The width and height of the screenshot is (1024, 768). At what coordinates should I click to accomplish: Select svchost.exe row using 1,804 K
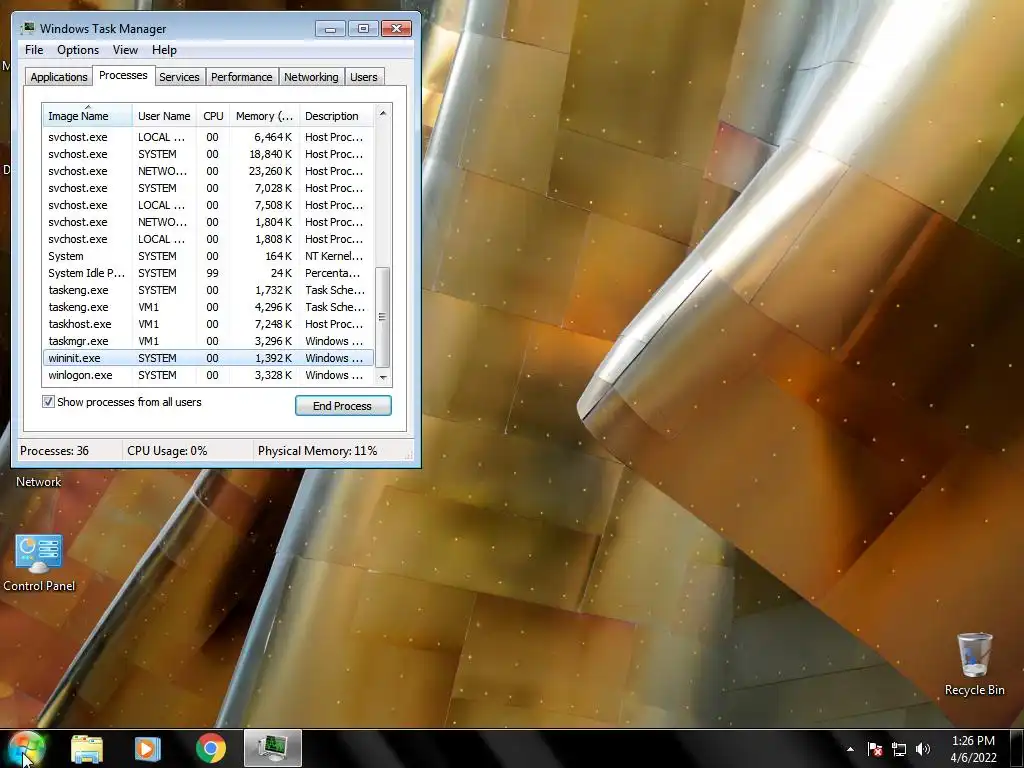208,222
